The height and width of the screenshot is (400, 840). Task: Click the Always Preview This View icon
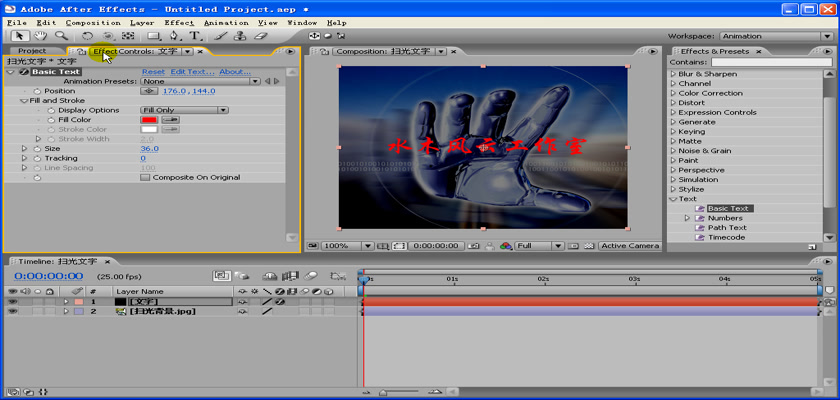(312, 246)
